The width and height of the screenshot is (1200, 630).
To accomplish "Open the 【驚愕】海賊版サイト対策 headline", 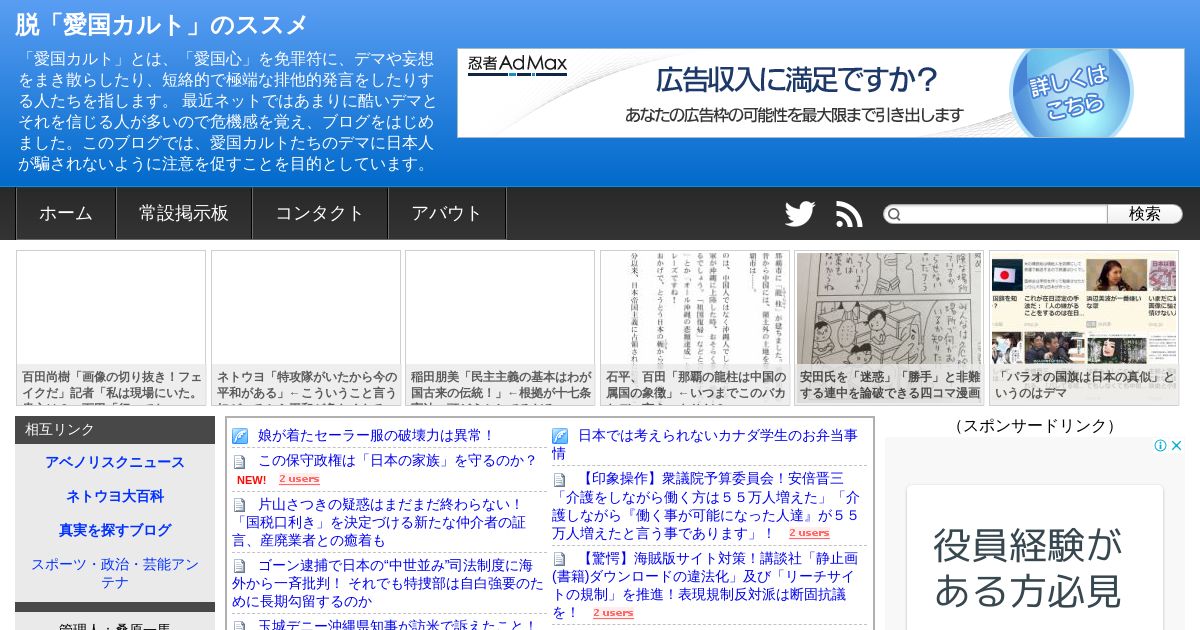I will 705,586.
